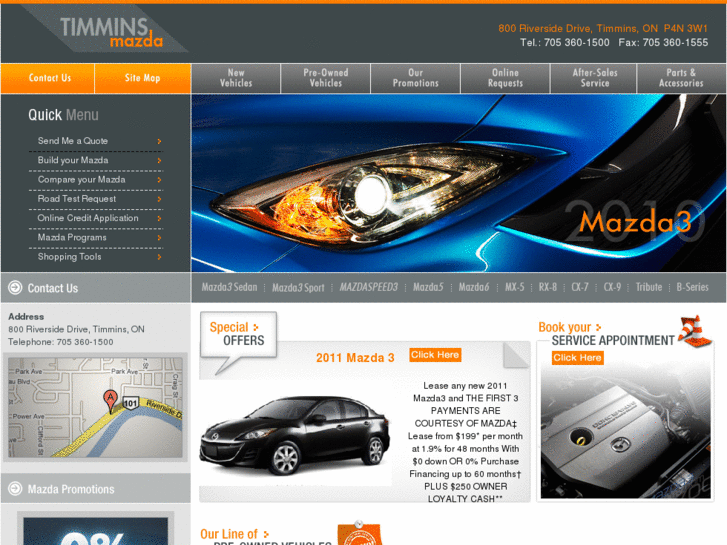The height and width of the screenshot is (545, 727).
Task: Choose the Tribute model link
Action: tap(649, 287)
